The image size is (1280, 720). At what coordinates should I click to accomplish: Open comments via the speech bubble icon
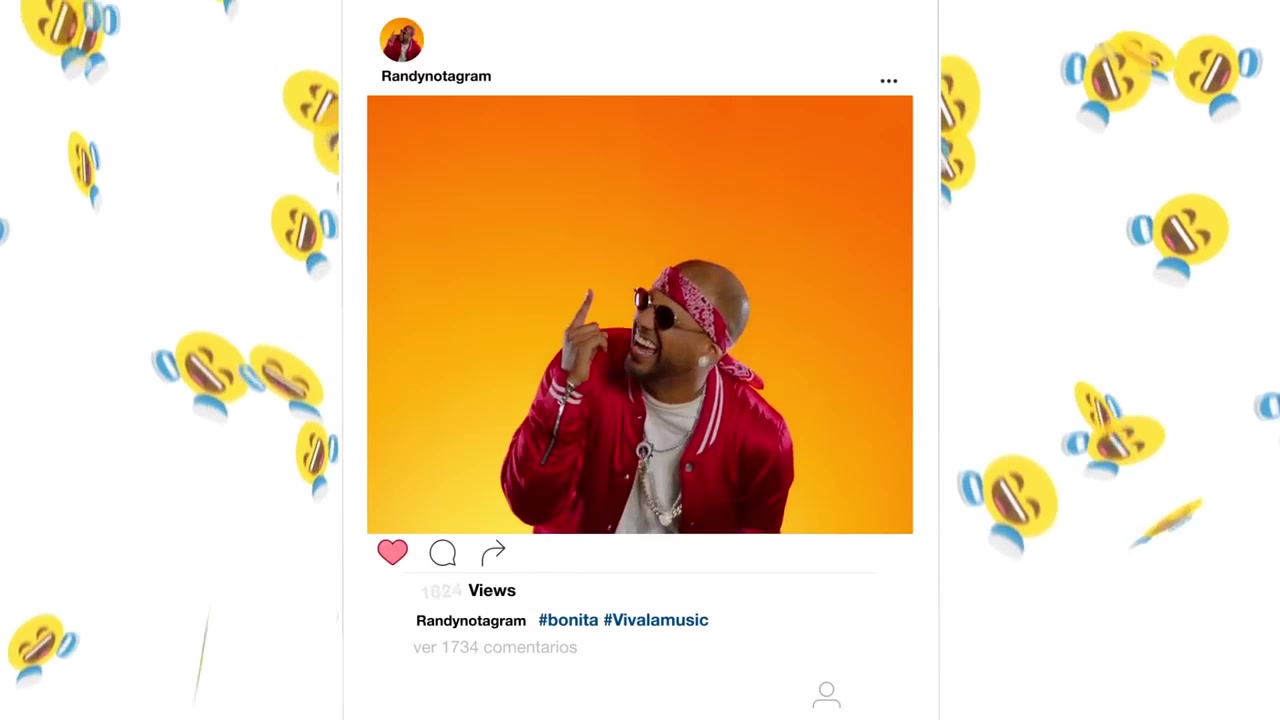pos(442,553)
